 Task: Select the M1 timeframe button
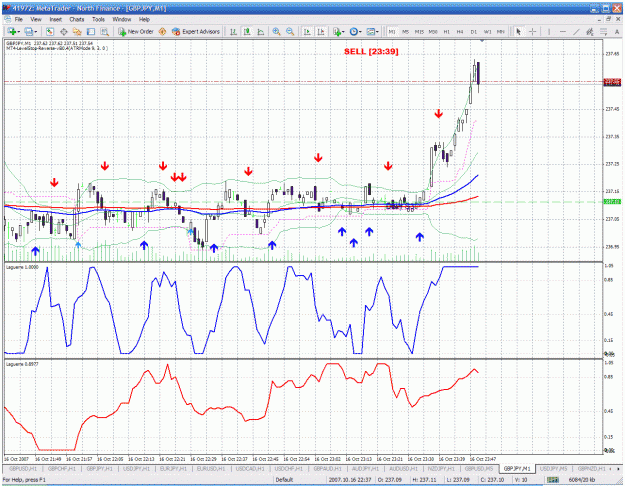point(392,31)
